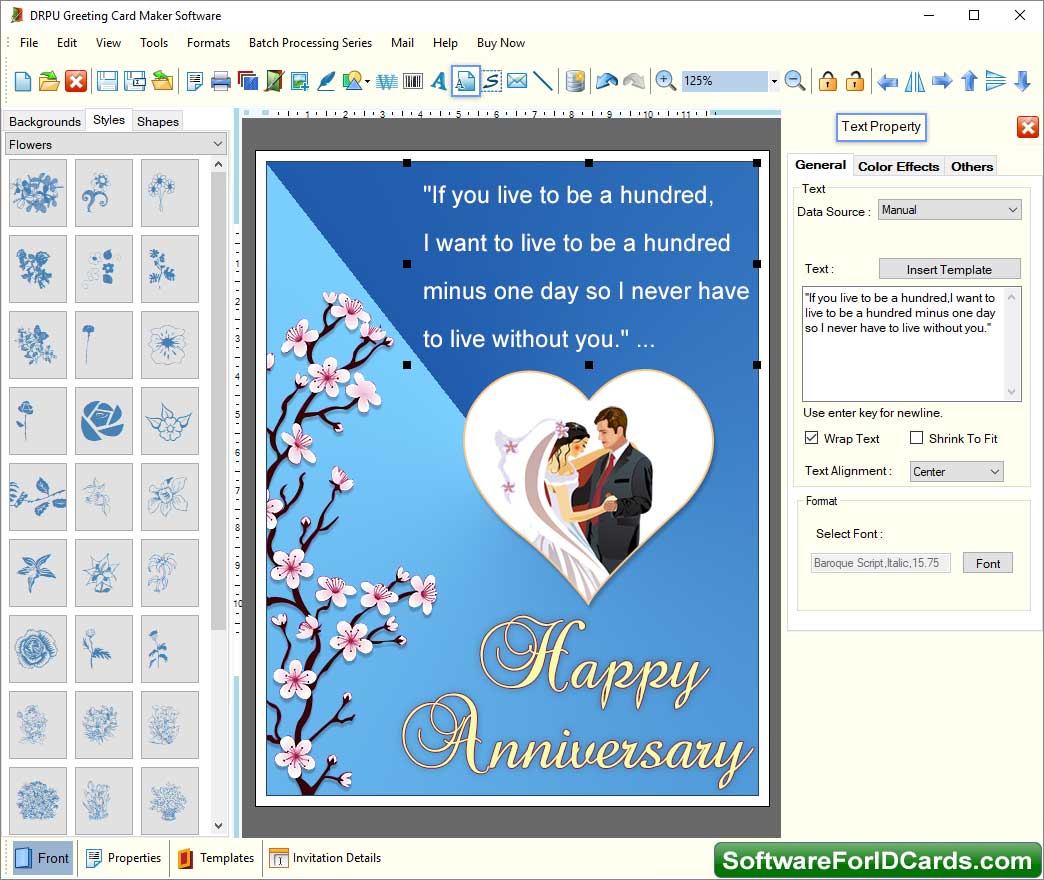The height and width of the screenshot is (880, 1044).
Task: Open the shapes tool dropdown arrow
Action: (x=368, y=81)
